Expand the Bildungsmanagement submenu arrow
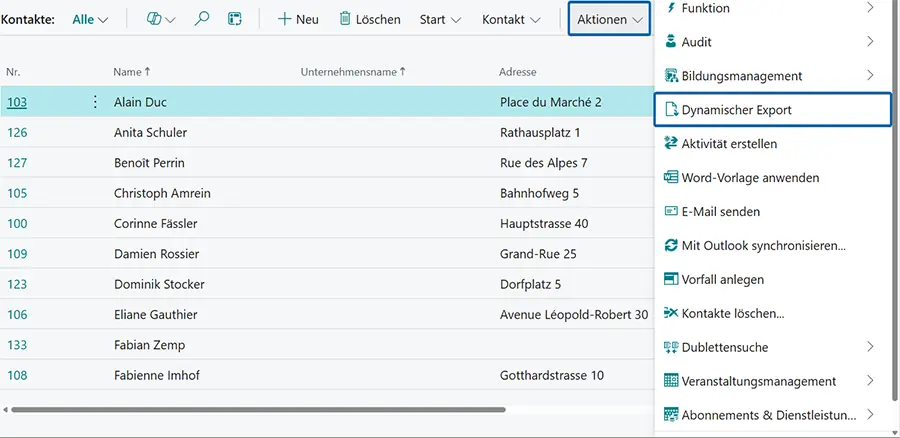Image resolution: width=900 pixels, height=438 pixels. [x=870, y=75]
